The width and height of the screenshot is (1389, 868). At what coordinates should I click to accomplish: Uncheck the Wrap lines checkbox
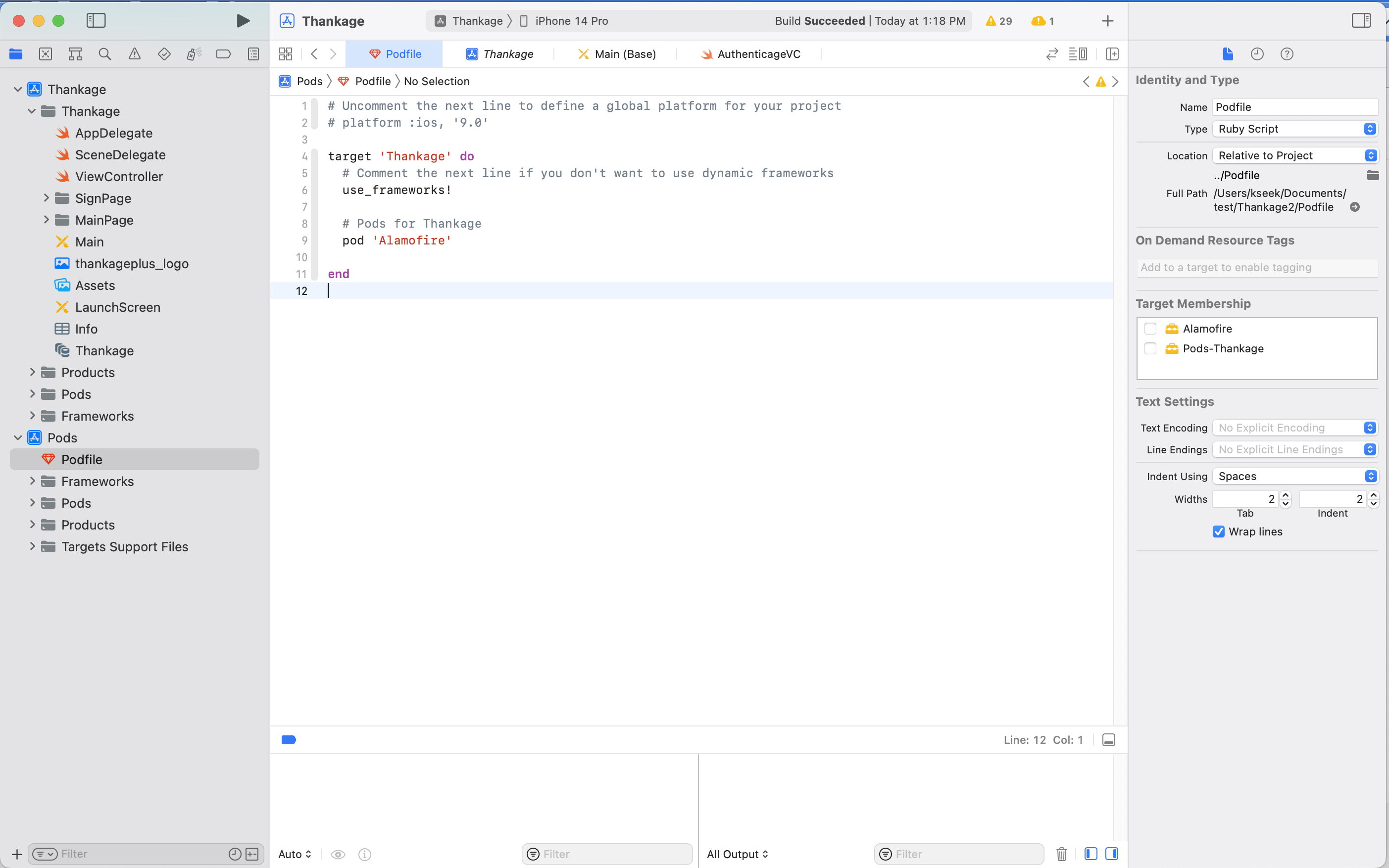(1218, 531)
